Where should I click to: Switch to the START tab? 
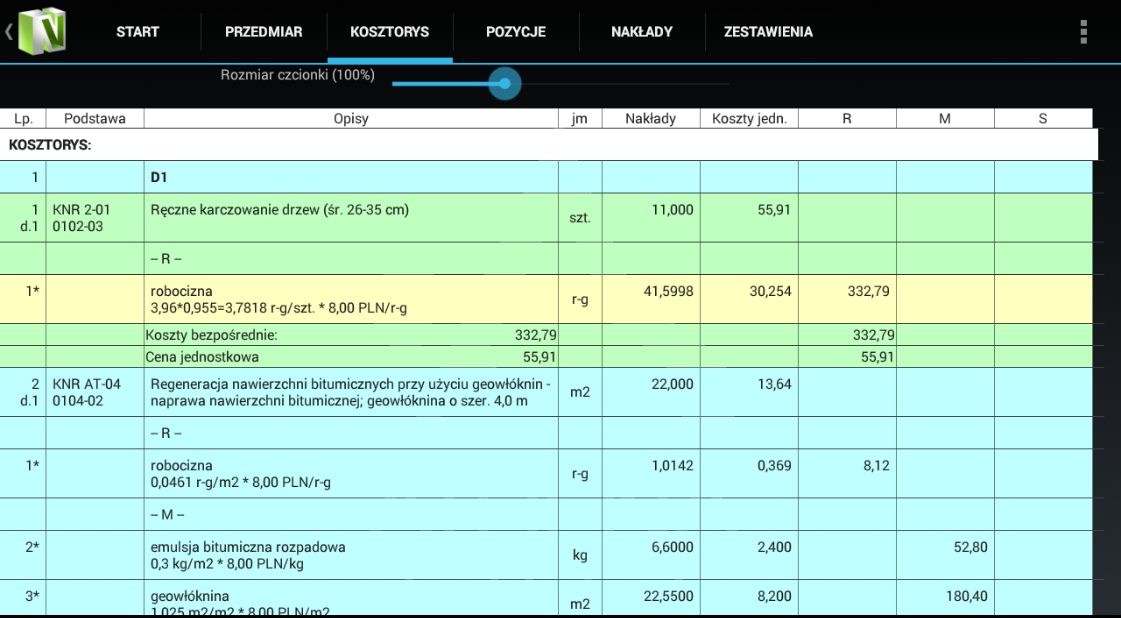[137, 31]
